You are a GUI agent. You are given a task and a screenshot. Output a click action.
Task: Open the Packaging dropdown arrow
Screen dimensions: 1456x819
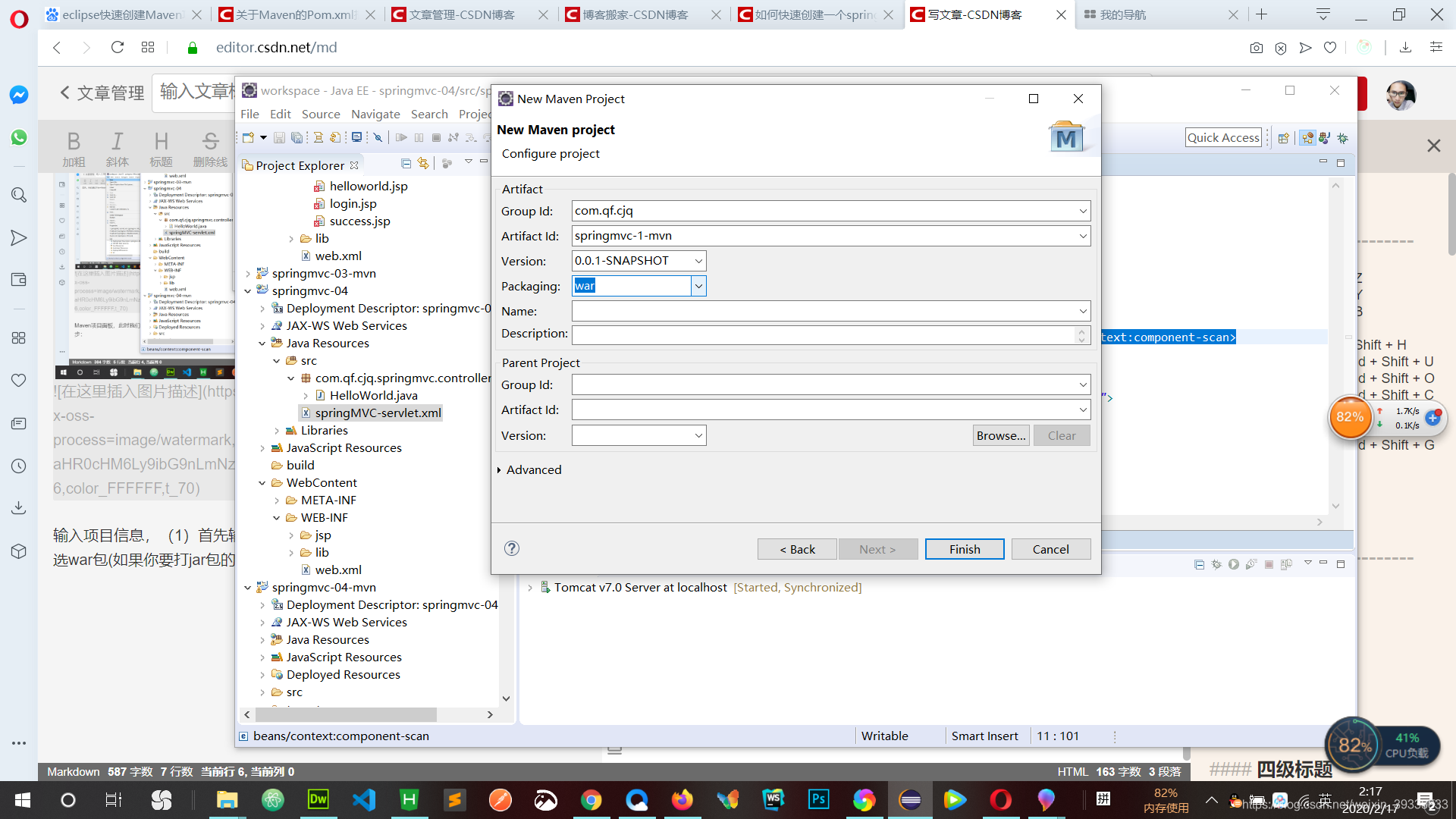698,286
